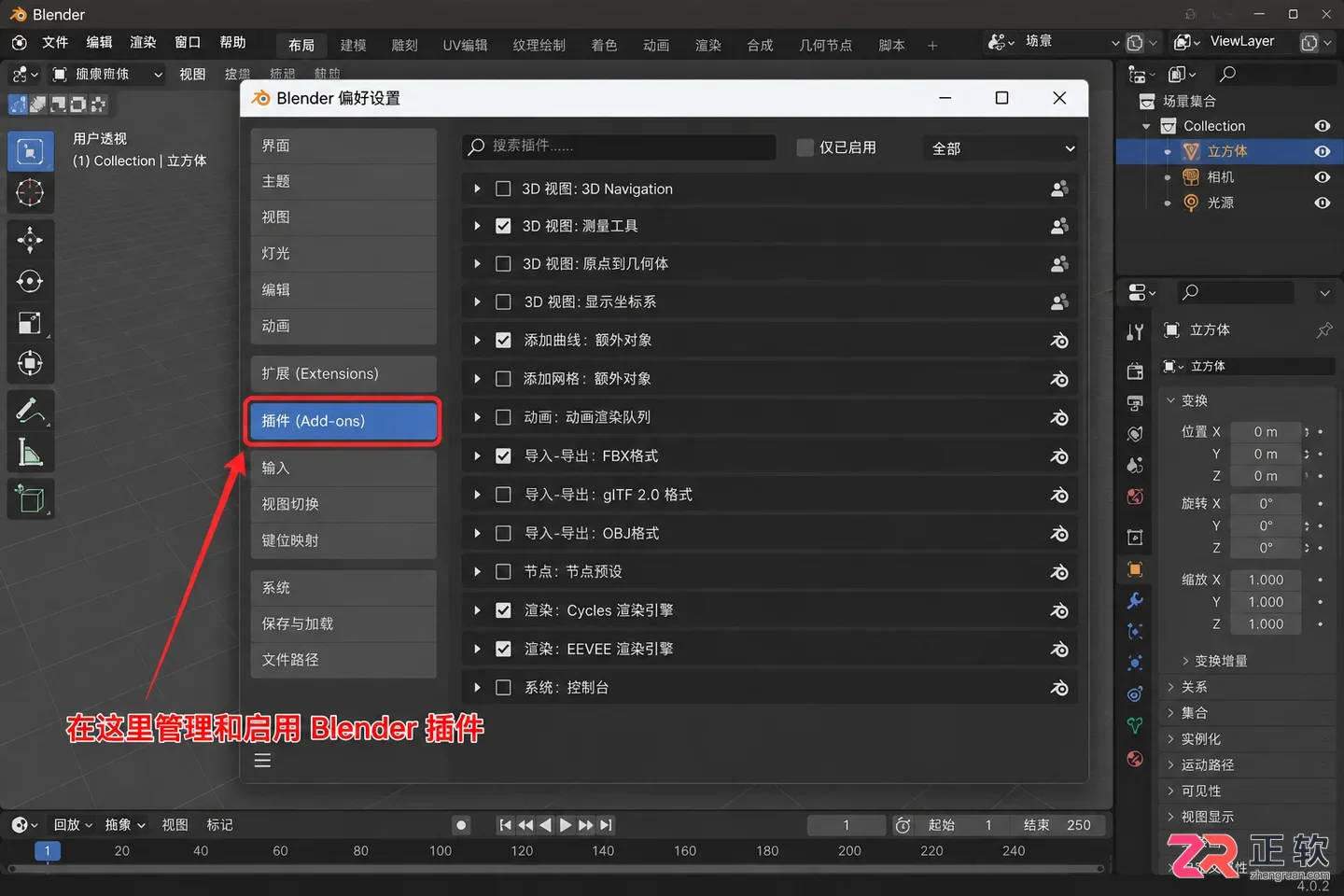The height and width of the screenshot is (896, 1344).
Task: Select the Move tool
Action: point(30,240)
